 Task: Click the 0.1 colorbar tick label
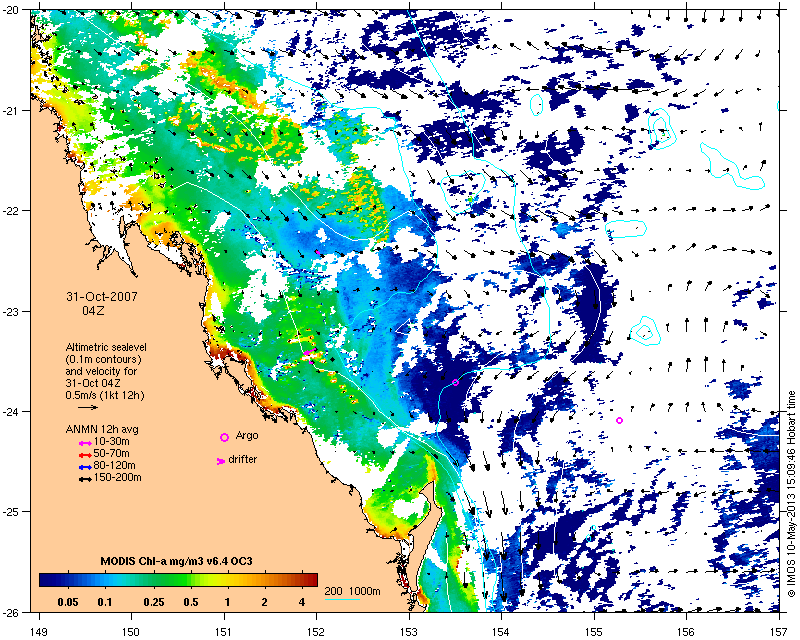(105, 602)
